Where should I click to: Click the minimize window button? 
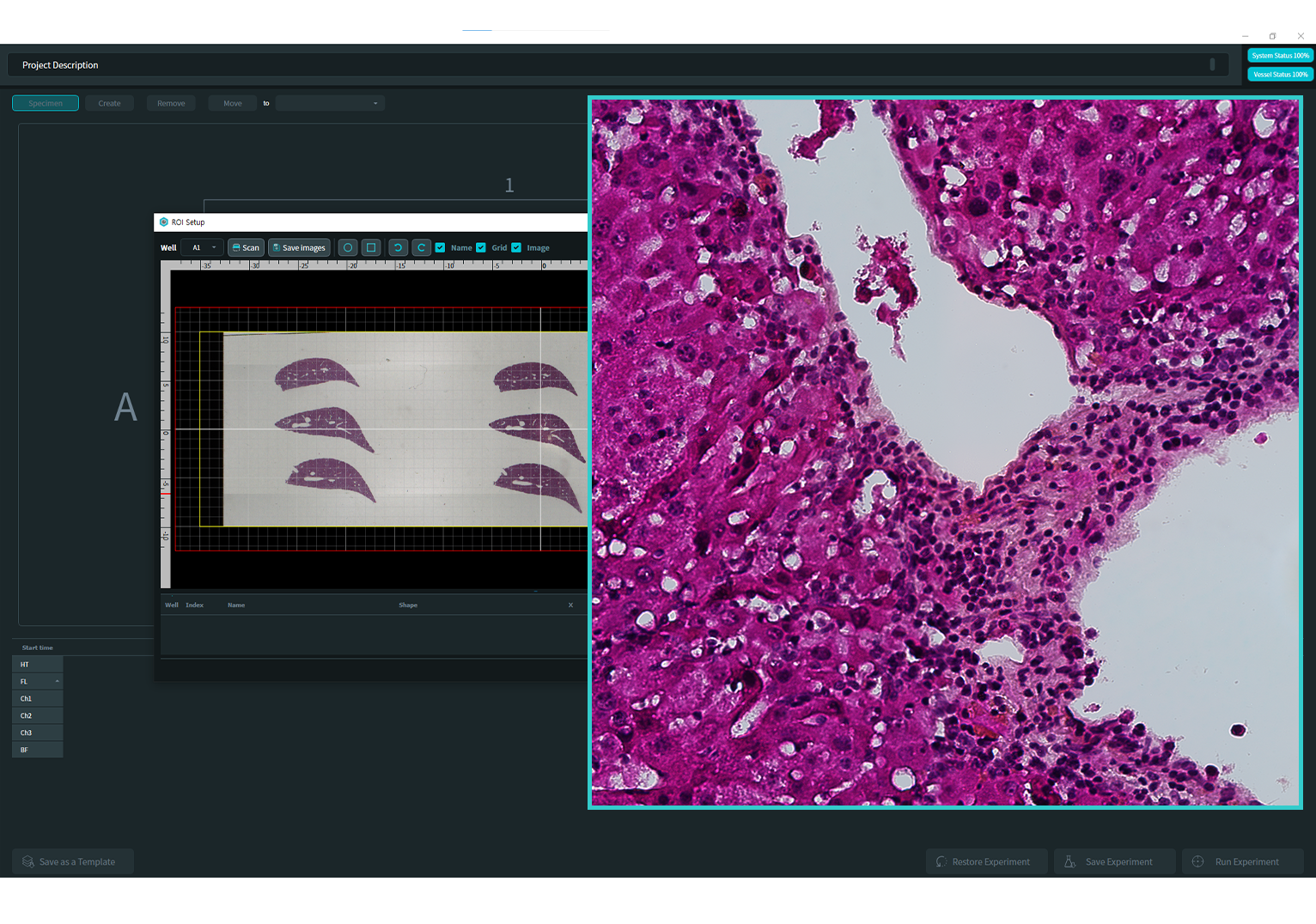(1245, 36)
